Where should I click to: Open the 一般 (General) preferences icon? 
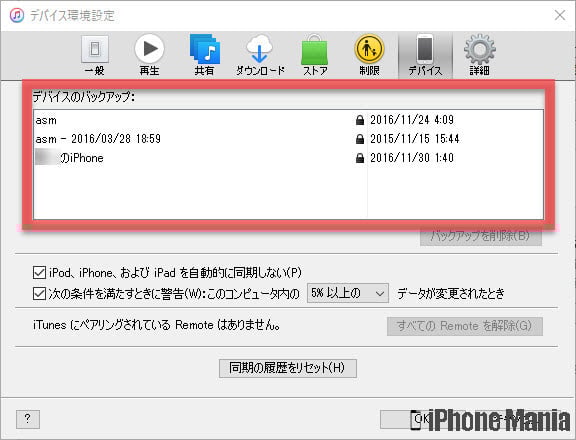95,56
